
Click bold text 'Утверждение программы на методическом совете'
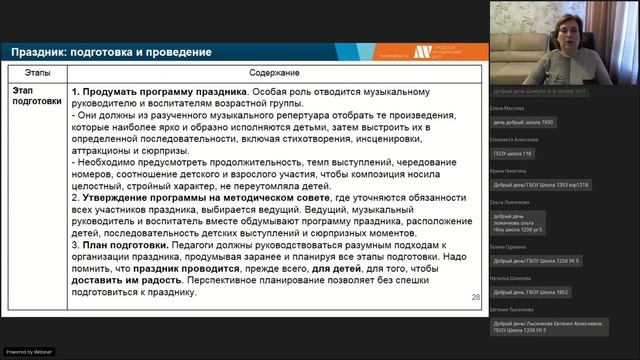[x=206, y=198]
